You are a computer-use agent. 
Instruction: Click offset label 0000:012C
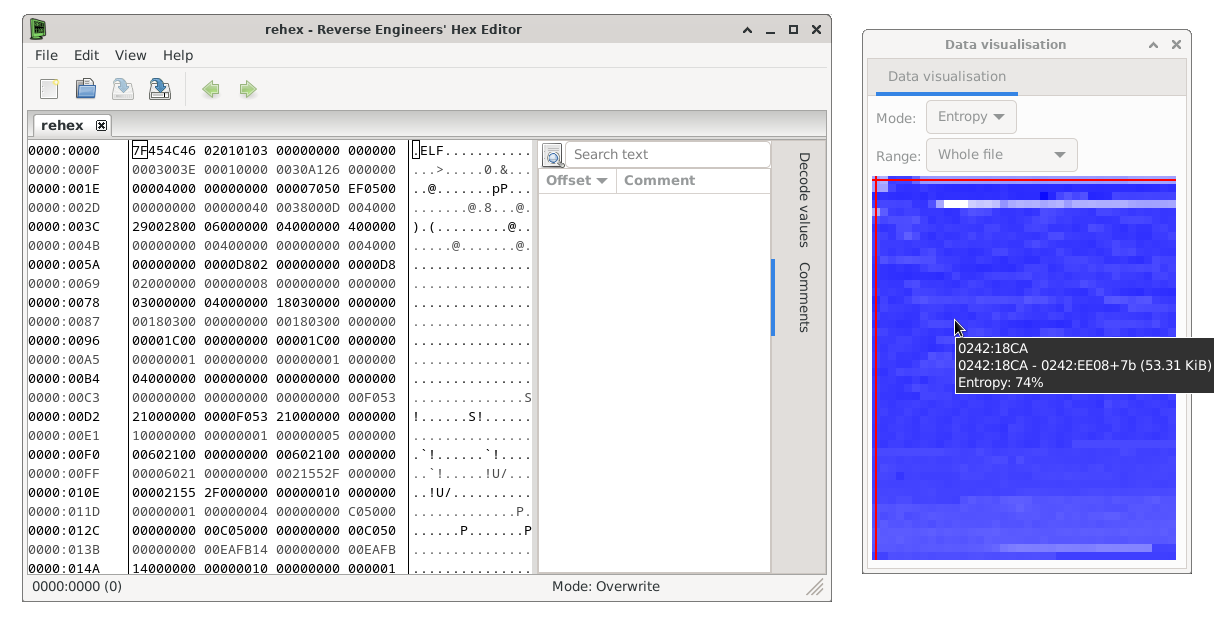click(x=64, y=531)
